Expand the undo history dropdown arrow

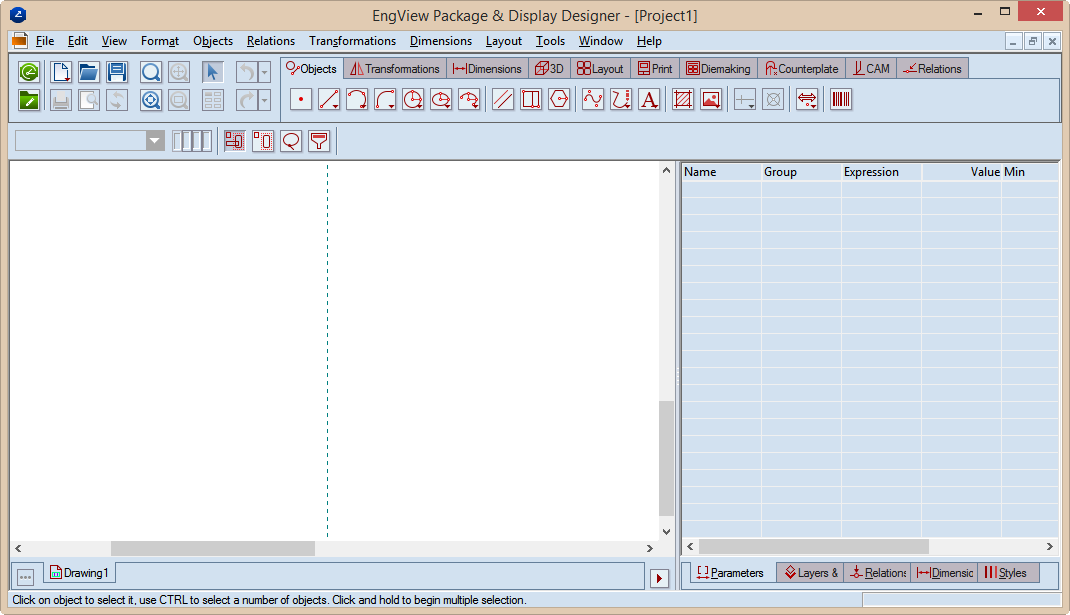click(x=265, y=72)
